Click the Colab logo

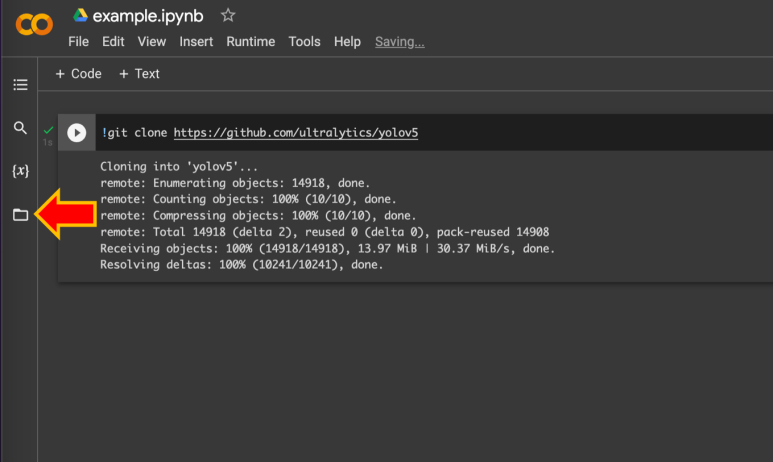point(34,24)
